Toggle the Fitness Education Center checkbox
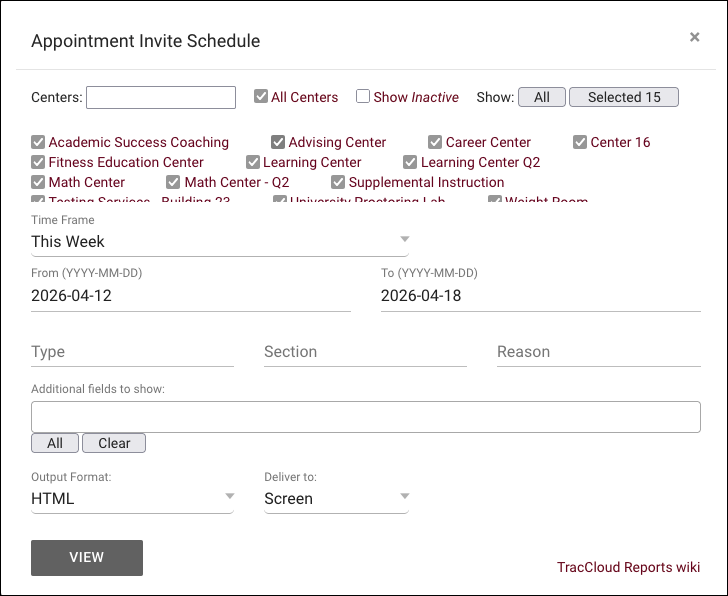Image resolution: width=728 pixels, height=596 pixels. [38, 162]
